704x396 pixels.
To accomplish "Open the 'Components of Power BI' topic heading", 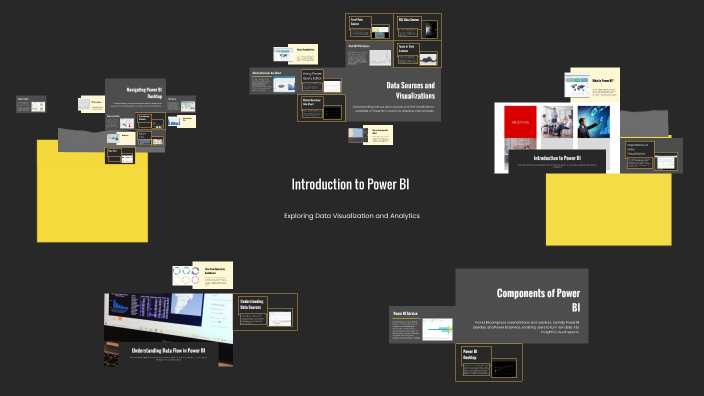I will pyautogui.click(x=538, y=300).
